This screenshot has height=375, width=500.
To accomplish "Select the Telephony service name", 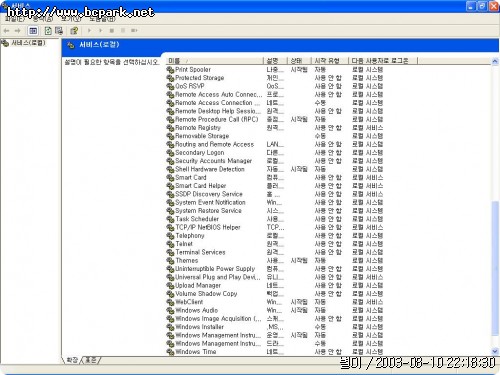I will [x=190, y=236].
